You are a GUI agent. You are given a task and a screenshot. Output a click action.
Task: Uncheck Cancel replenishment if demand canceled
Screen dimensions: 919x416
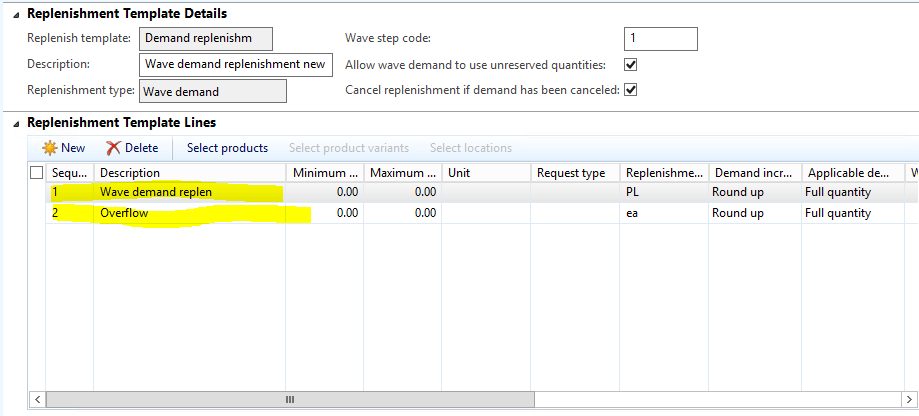(630, 90)
